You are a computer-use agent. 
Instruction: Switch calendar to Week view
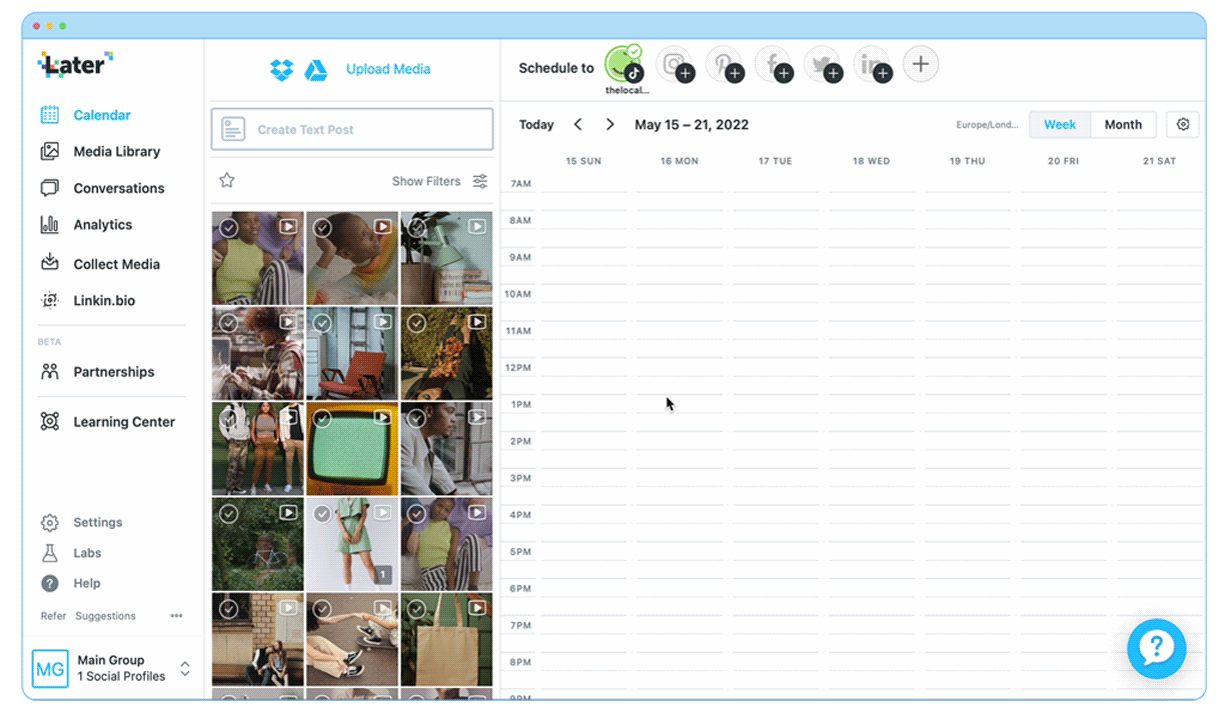[1060, 124]
